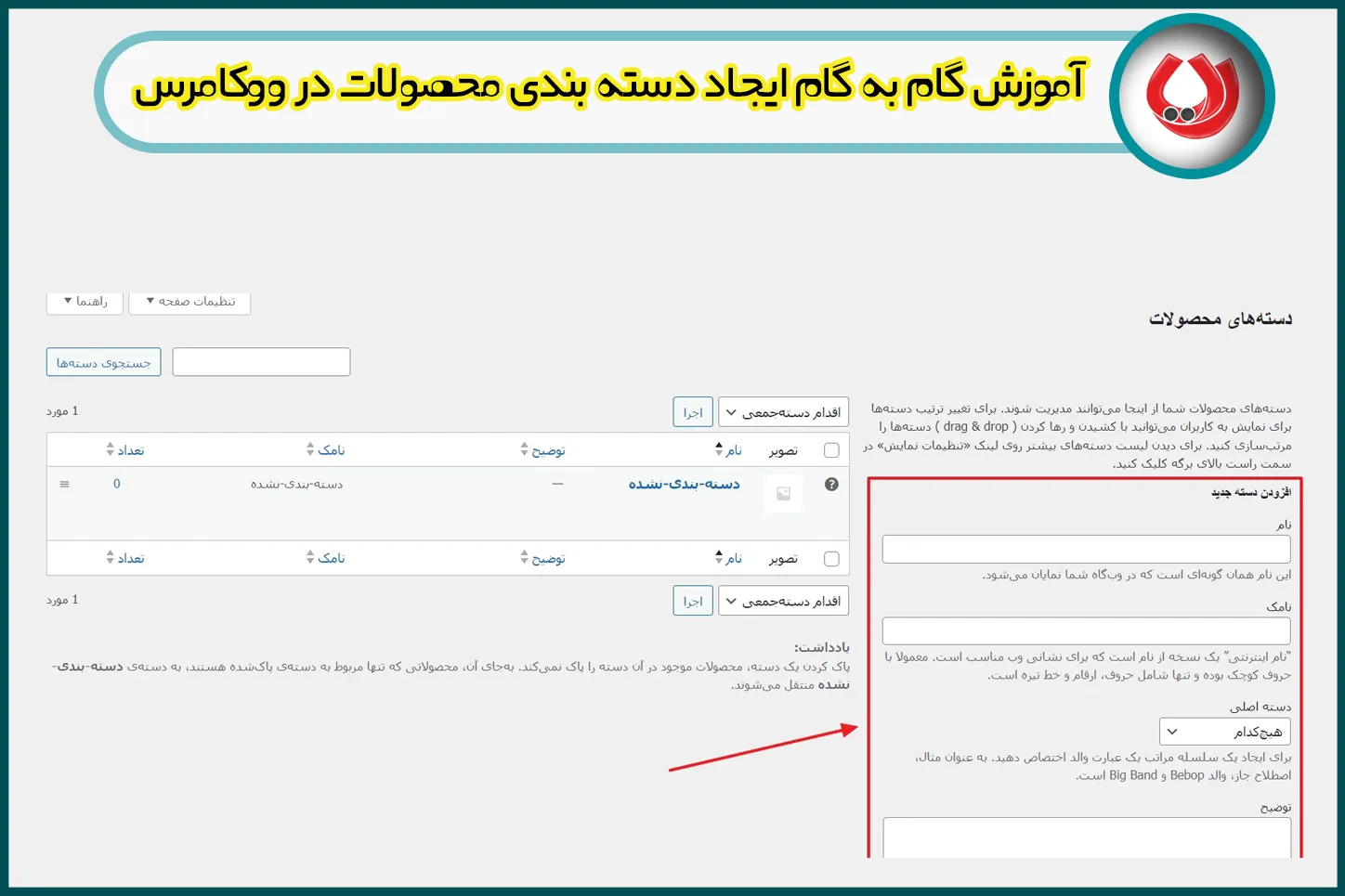Open the دسته اصلی parent dropdown هیچکدام
The image size is (1345, 896).
tap(1225, 732)
